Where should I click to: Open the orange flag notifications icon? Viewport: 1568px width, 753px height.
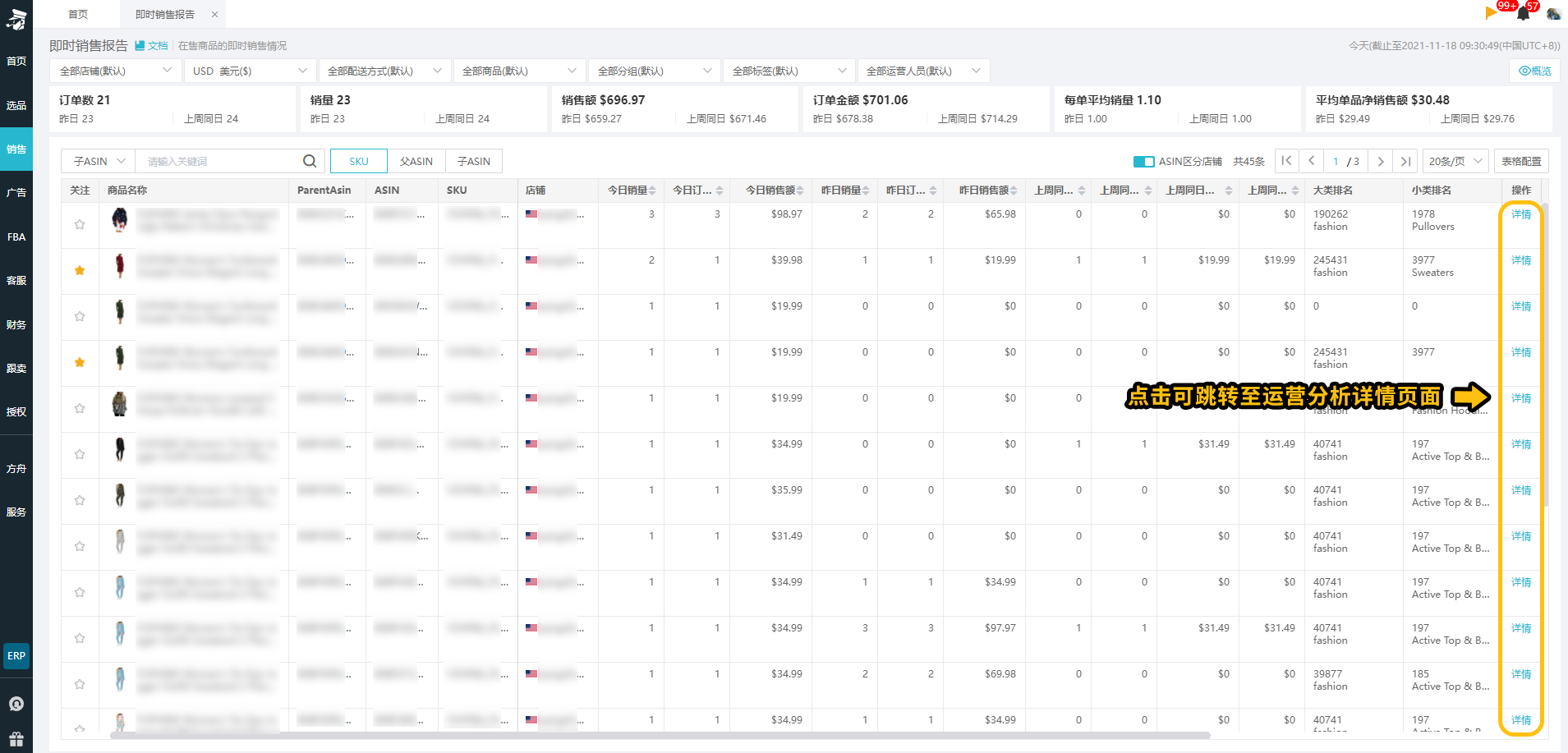click(1491, 12)
